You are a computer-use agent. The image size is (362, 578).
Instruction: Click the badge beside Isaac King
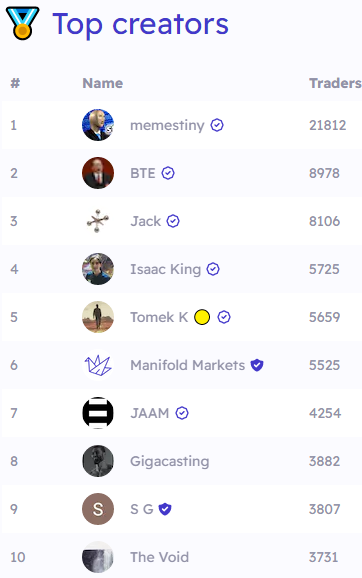213,269
